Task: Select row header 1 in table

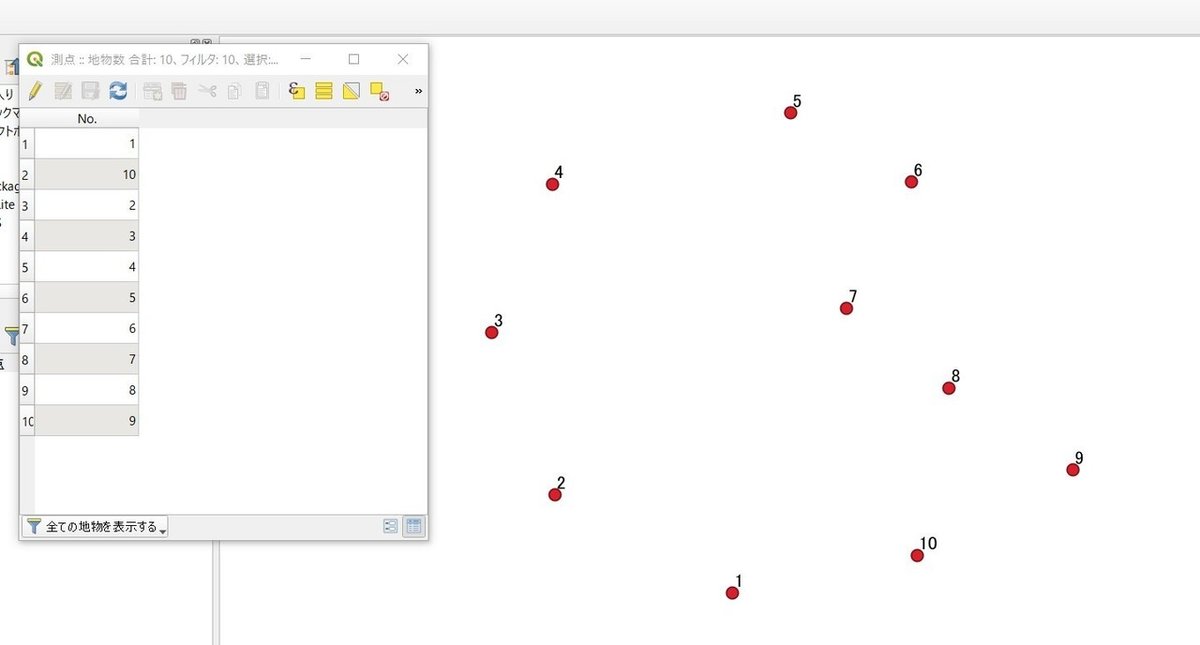Action: [27, 144]
